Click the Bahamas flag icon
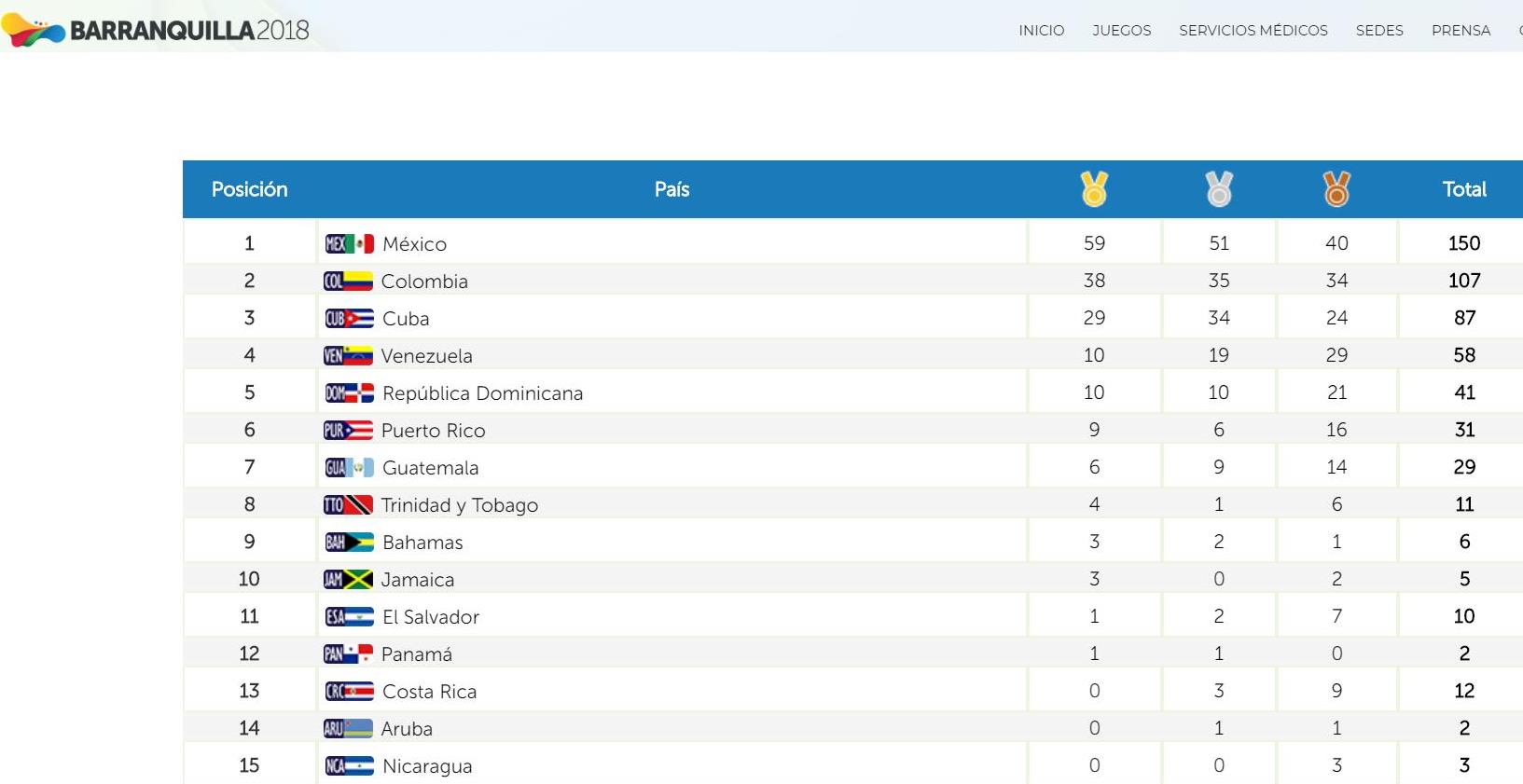 coord(349,543)
